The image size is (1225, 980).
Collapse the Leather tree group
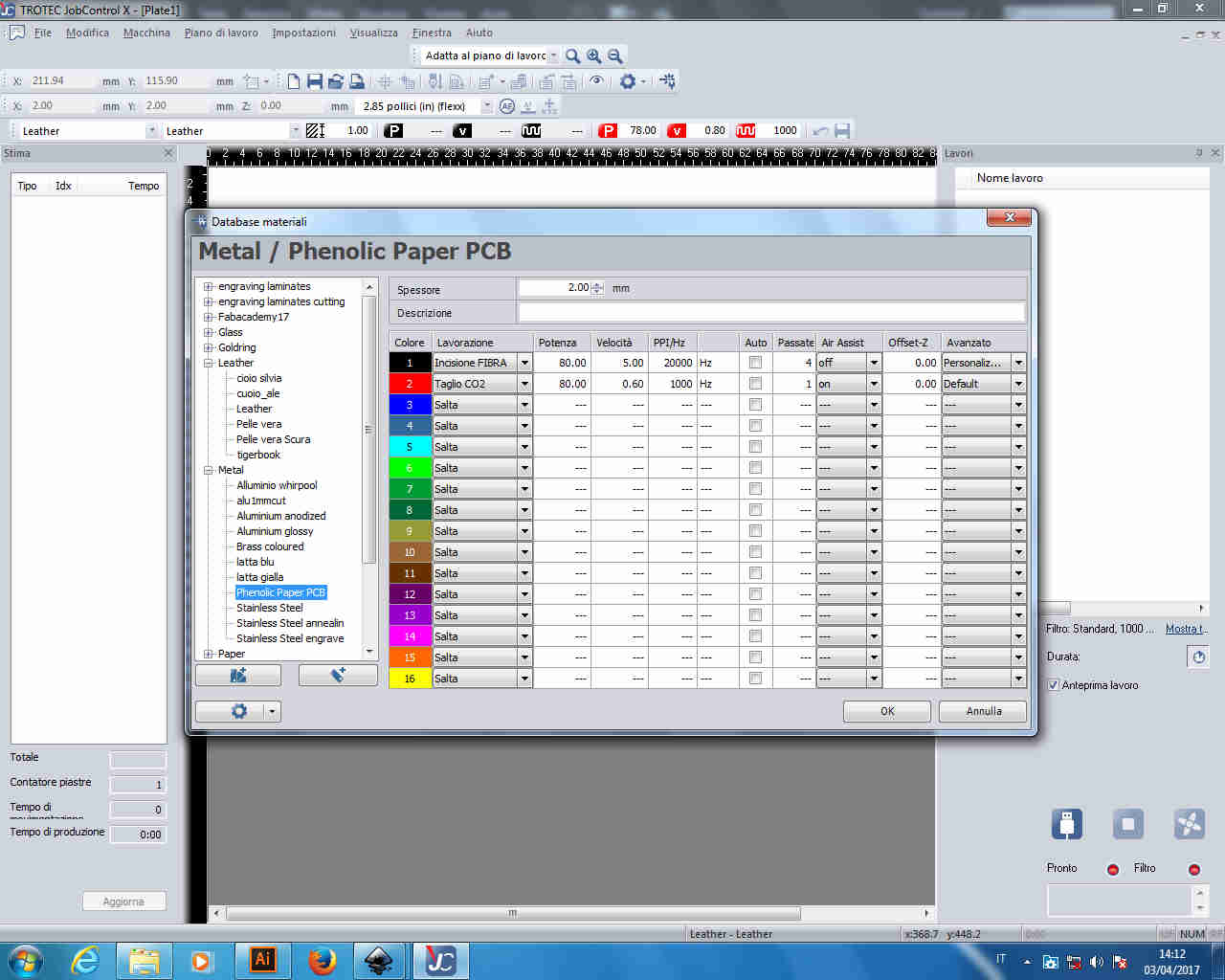pos(209,364)
